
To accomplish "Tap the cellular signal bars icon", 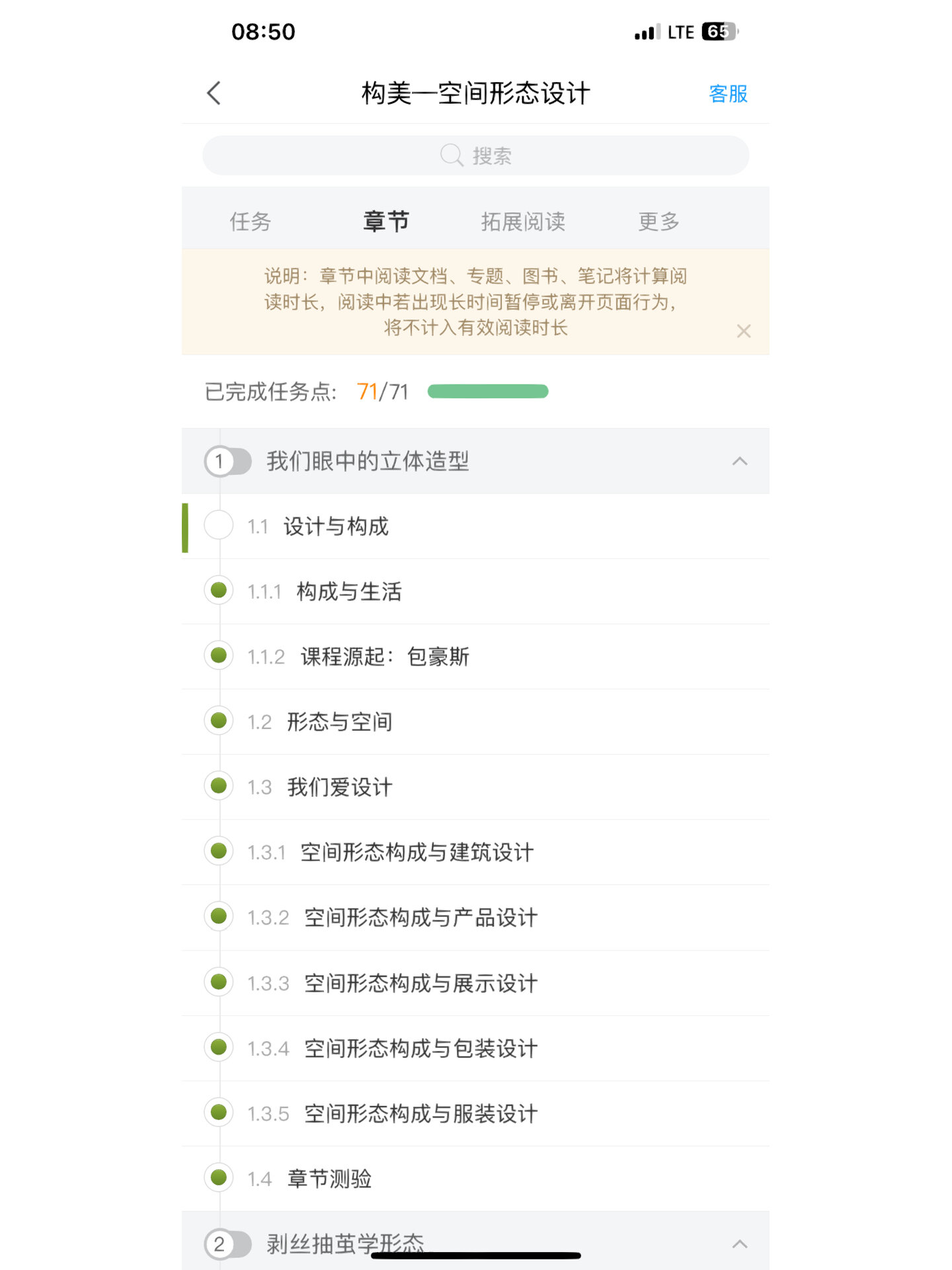I will click(x=647, y=32).
